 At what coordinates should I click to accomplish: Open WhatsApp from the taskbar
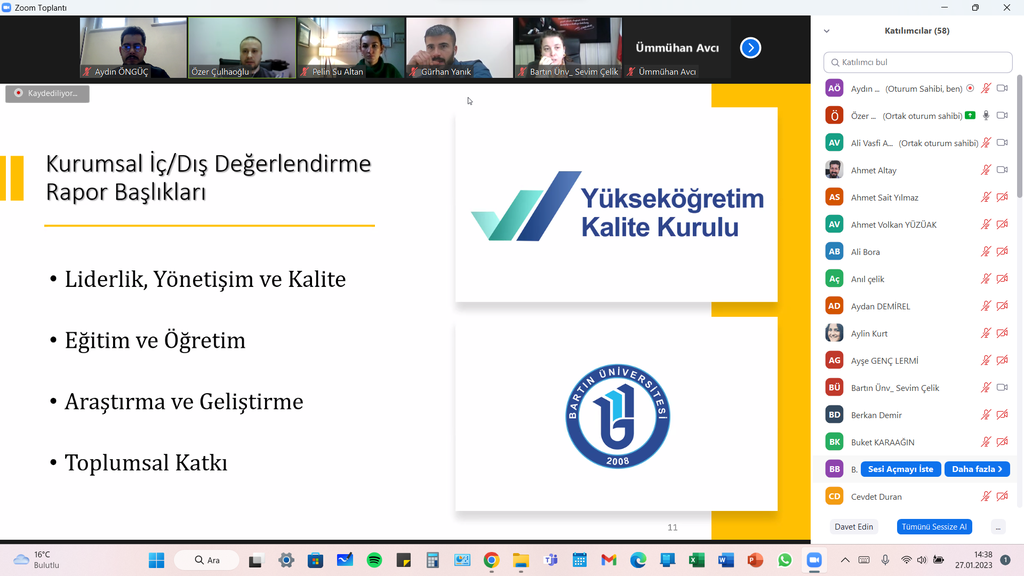click(x=784, y=560)
